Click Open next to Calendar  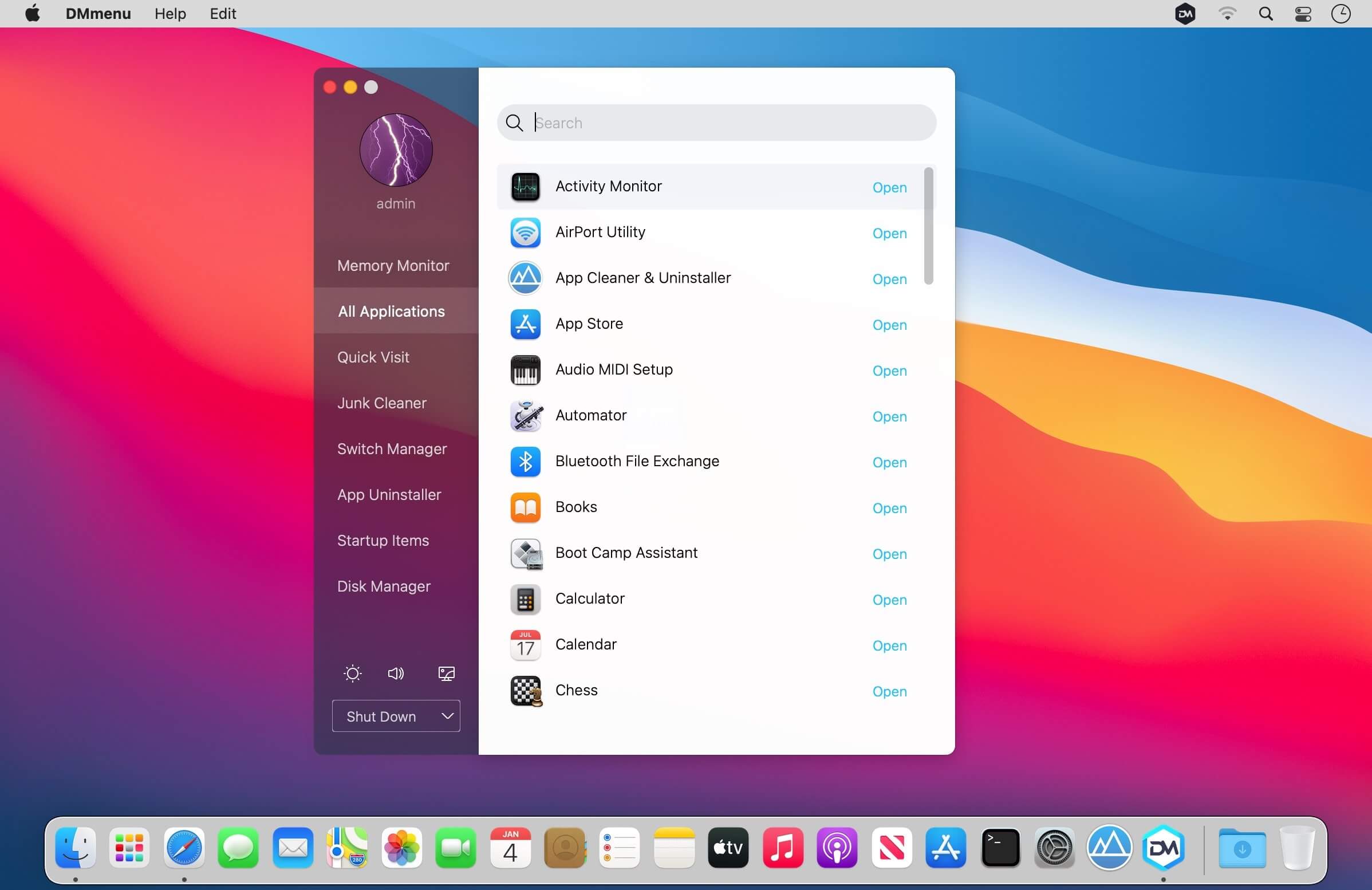pyautogui.click(x=889, y=646)
